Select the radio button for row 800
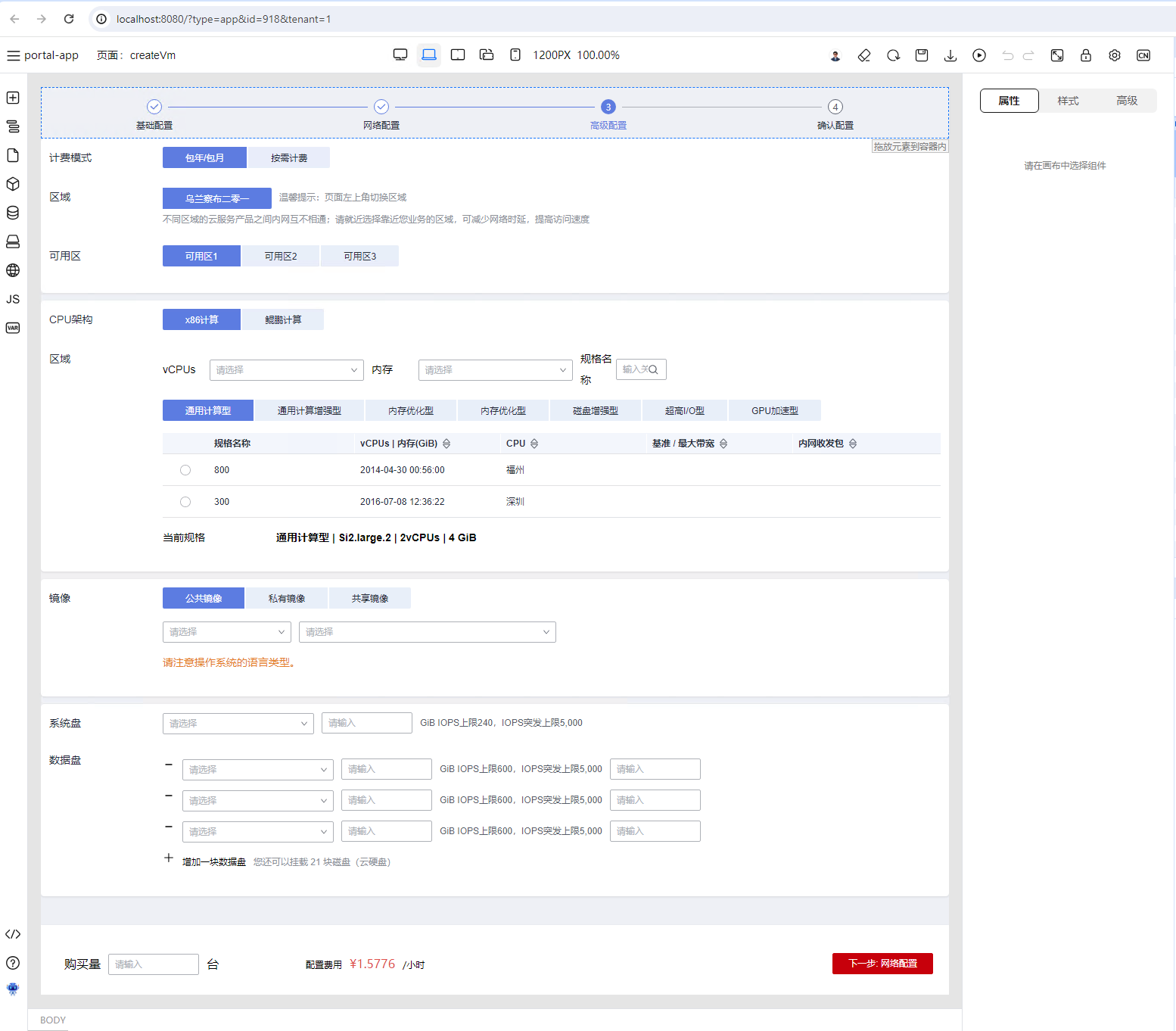 click(x=185, y=470)
